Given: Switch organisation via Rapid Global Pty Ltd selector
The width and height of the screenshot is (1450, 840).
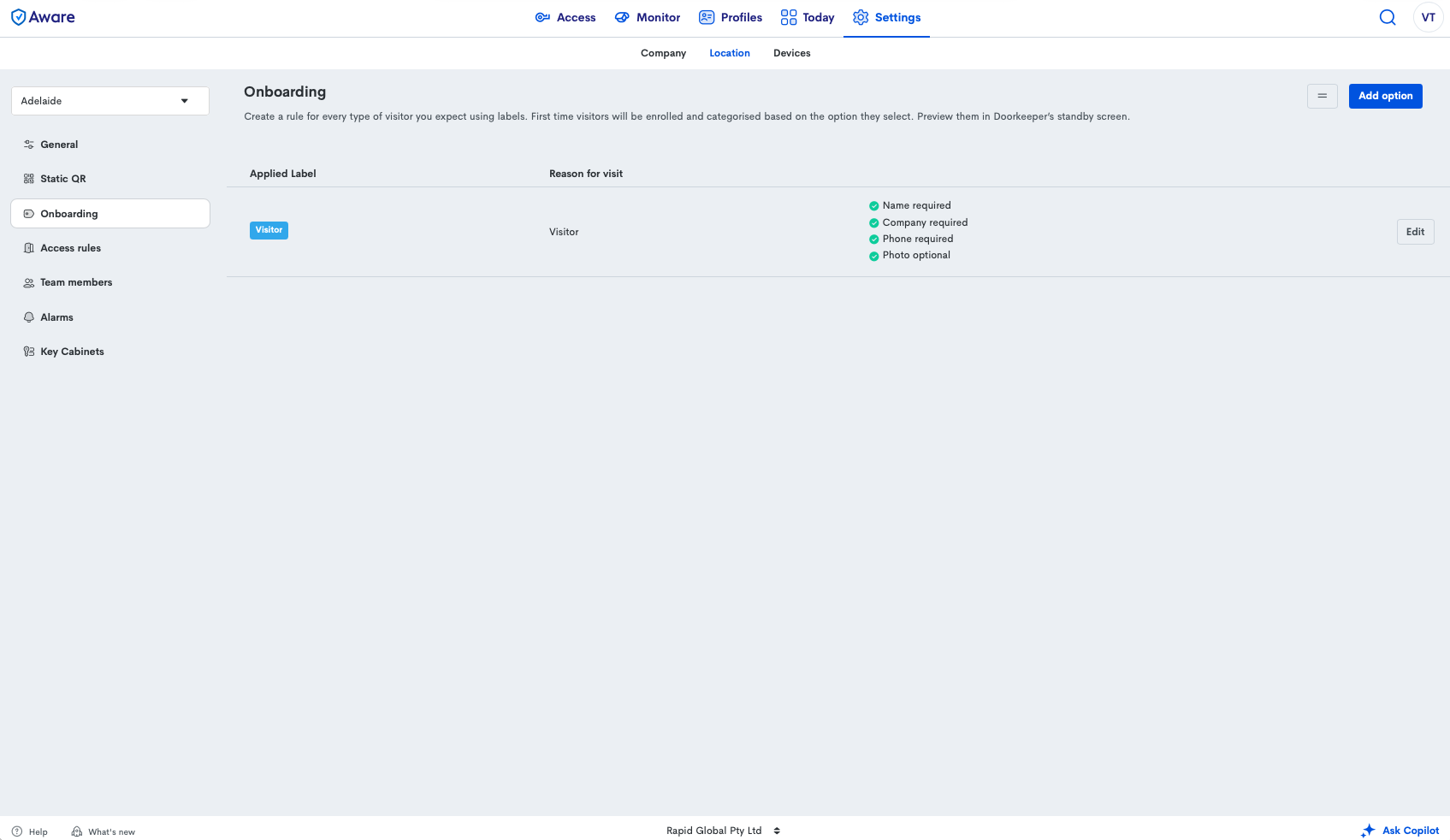Looking at the screenshot, I should (x=723, y=831).
